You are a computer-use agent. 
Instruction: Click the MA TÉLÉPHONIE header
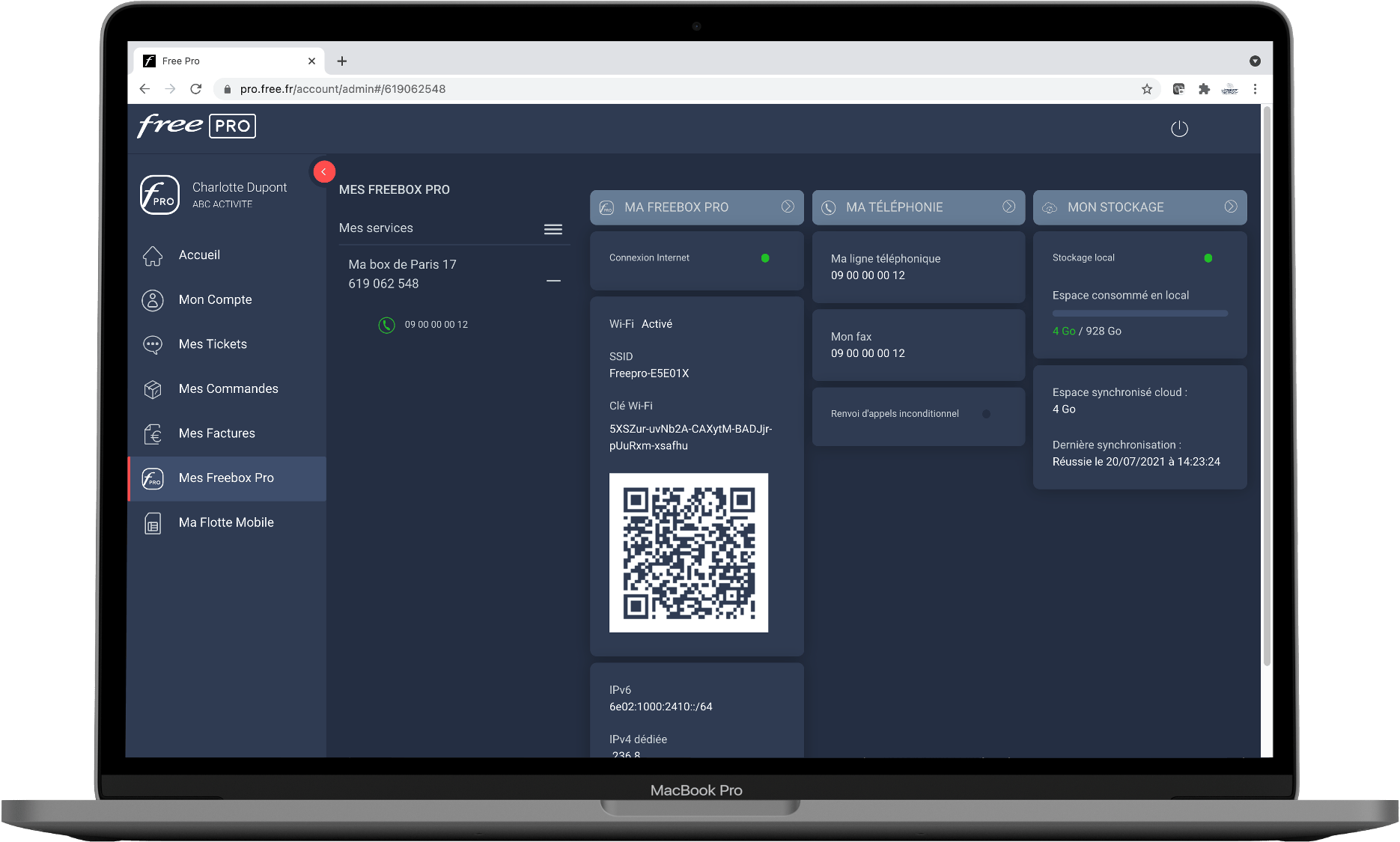pos(918,207)
